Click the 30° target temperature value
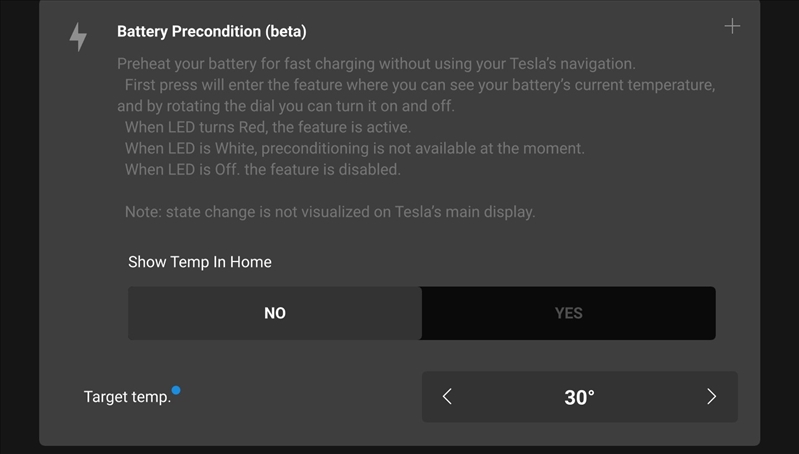The height and width of the screenshot is (454, 799). tap(579, 397)
